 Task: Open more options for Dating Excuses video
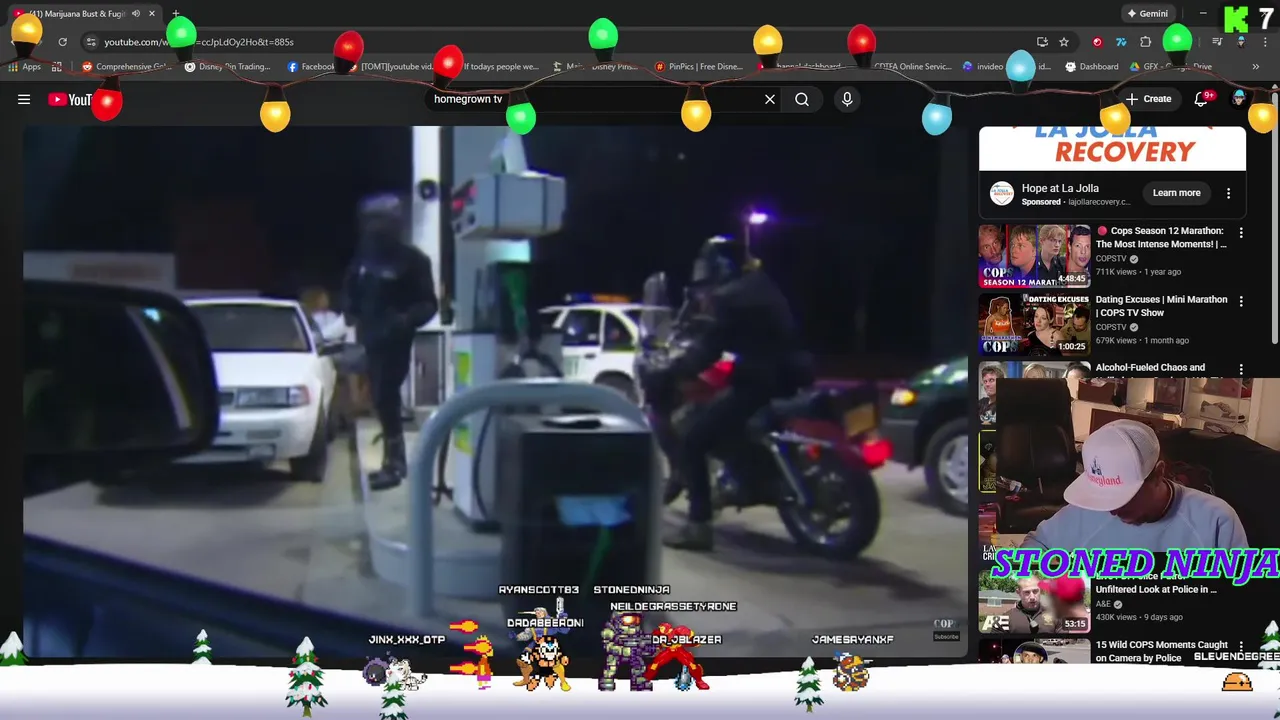[1241, 301]
